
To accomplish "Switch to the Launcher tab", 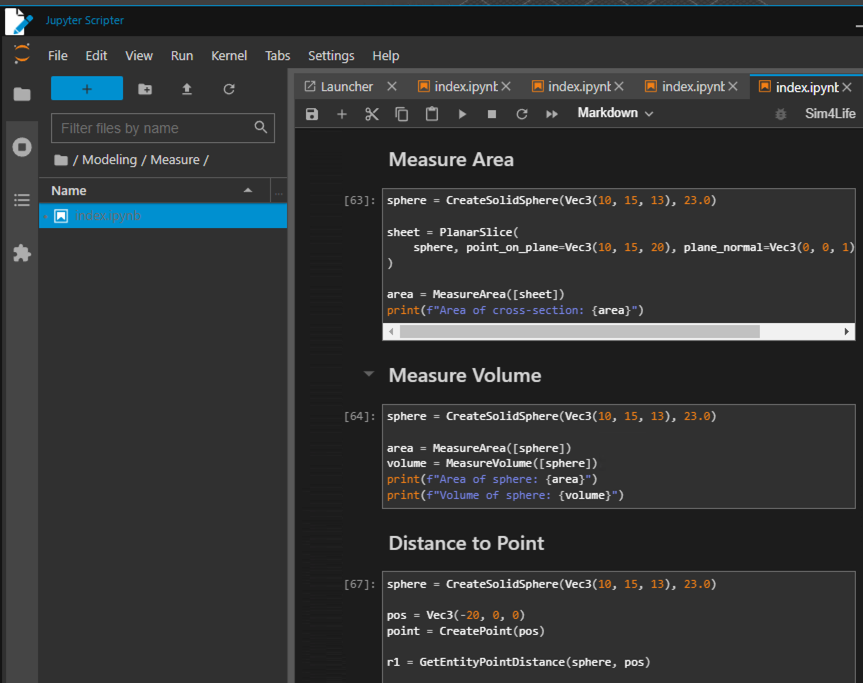I will tap(346, 87).
